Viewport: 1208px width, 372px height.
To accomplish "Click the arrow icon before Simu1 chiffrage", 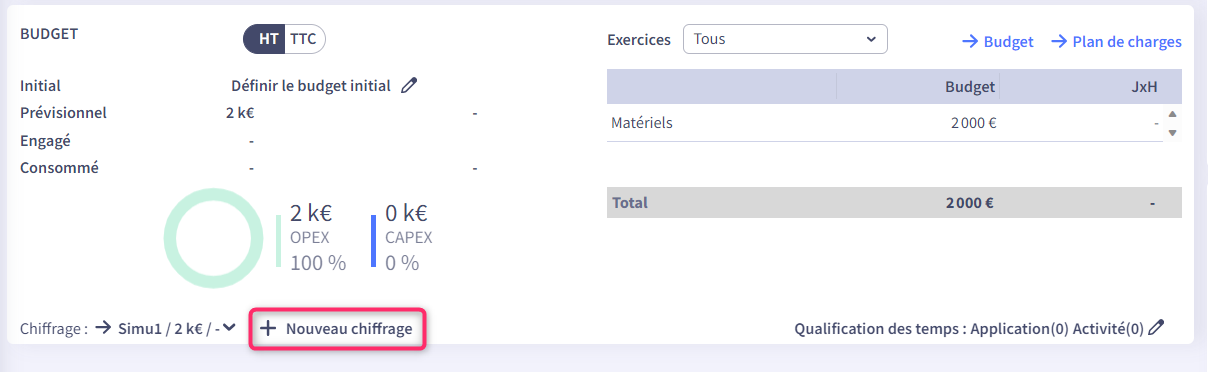I will point(103,328).
